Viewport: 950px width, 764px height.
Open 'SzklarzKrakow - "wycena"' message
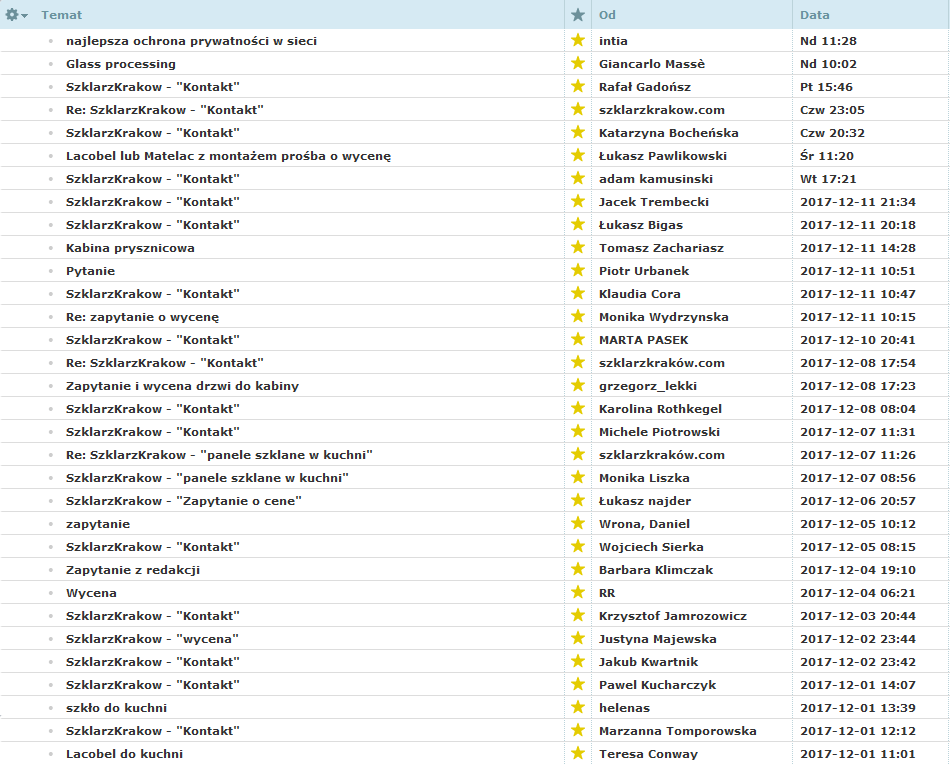(152, 639)
